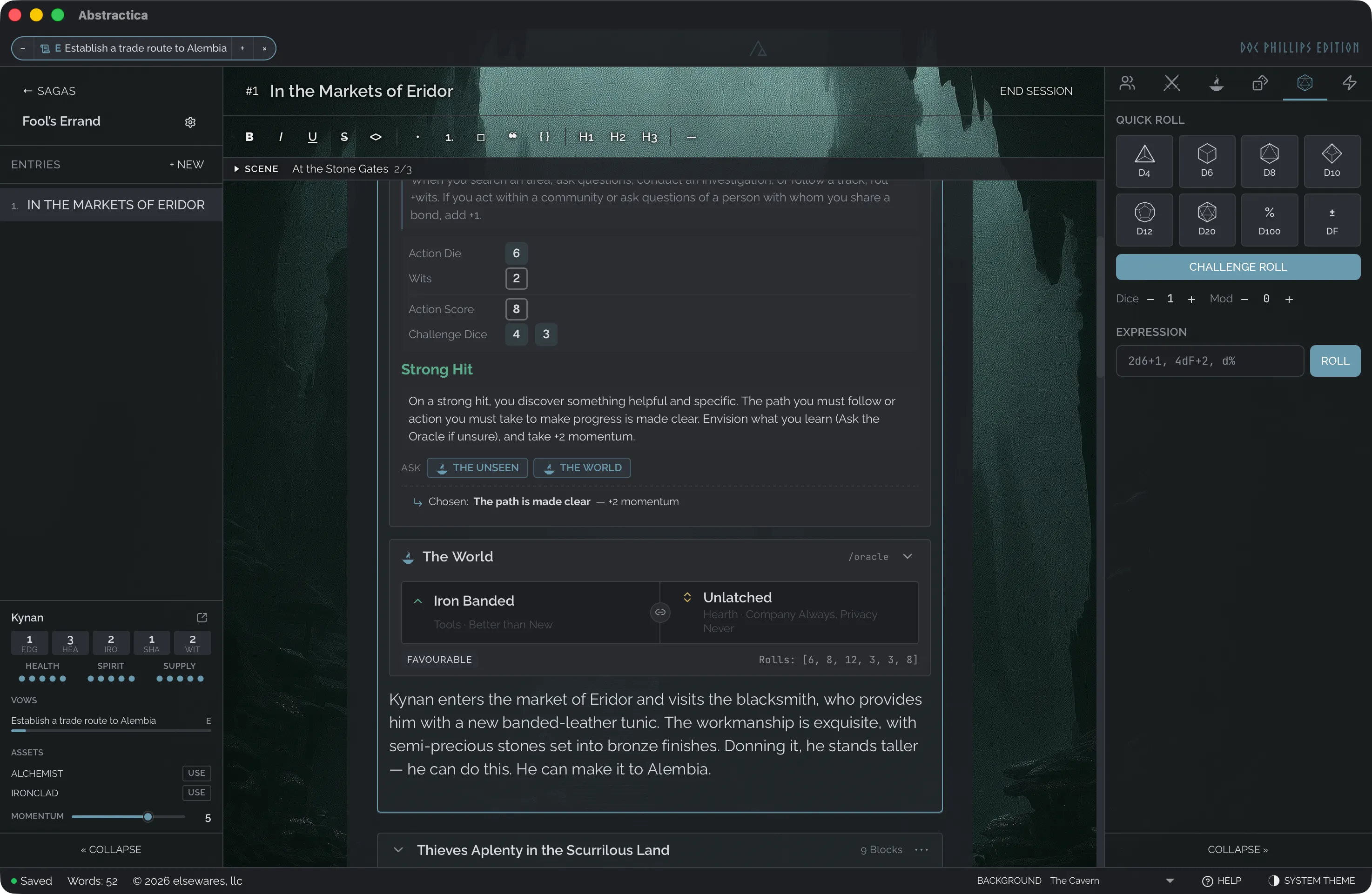Insert a bullet list
Viewport: 1372px width, 894px height.
(x=417, y=137)
